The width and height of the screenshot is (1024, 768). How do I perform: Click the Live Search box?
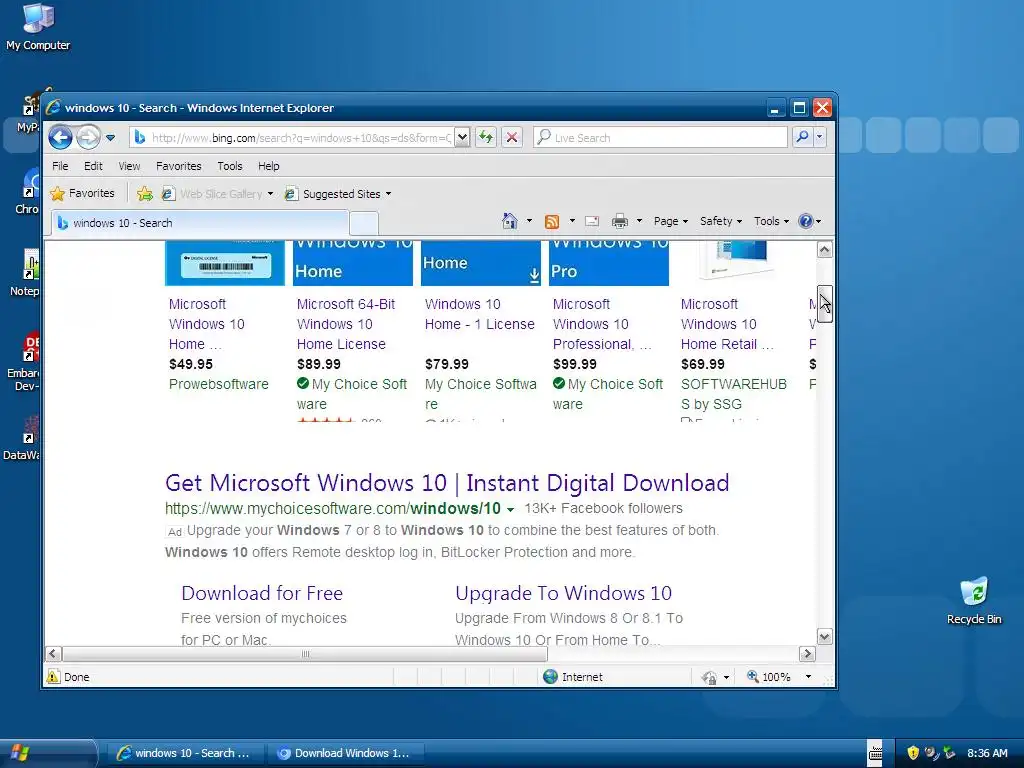(x=660, y=138)
